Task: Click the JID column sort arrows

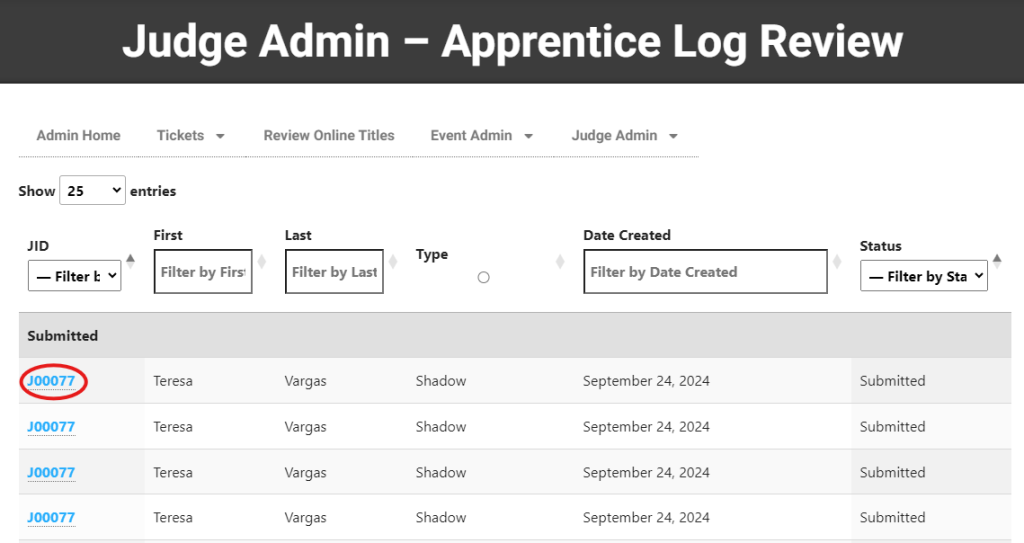Action: tap(130, 261)
